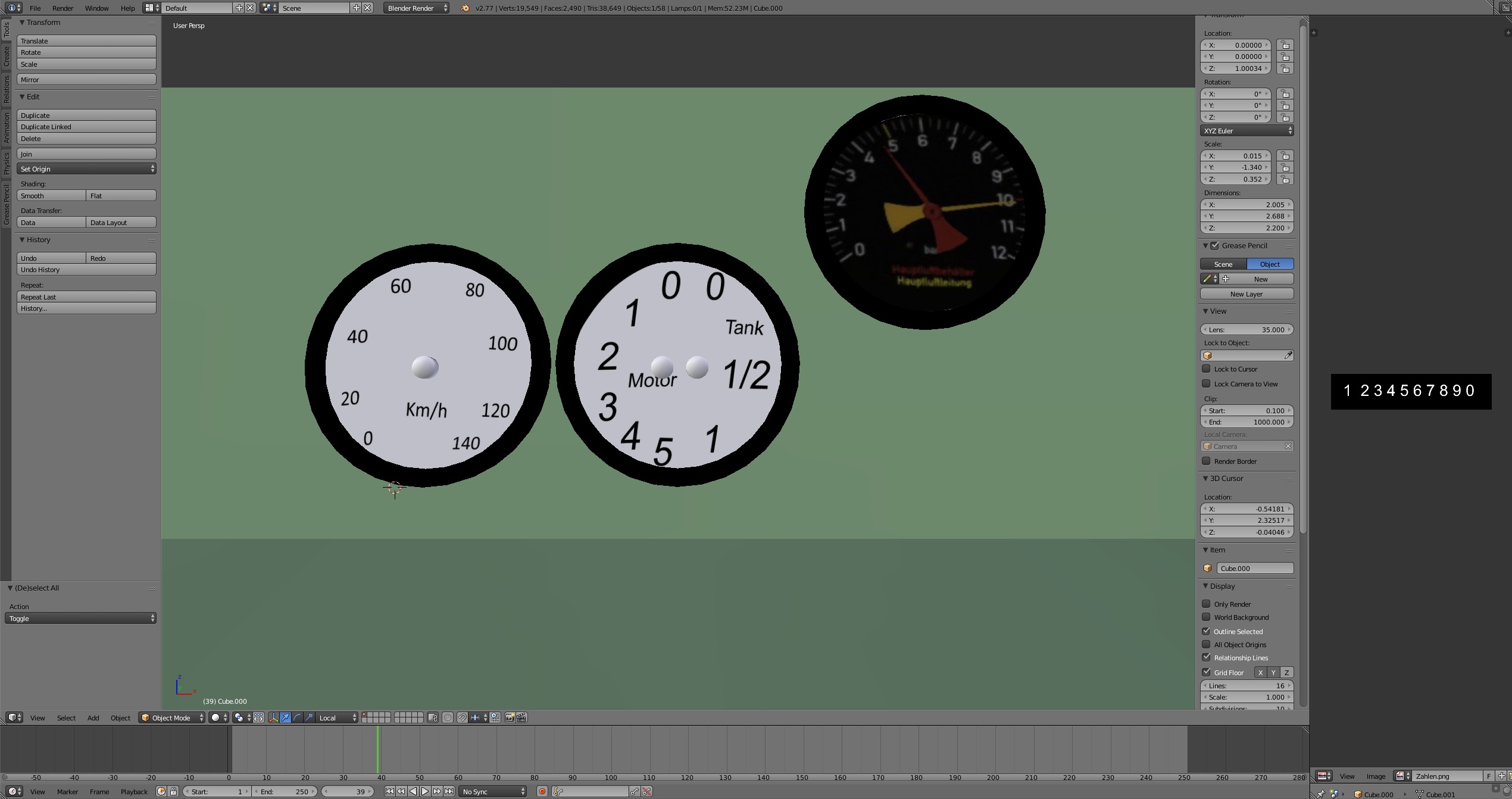Viewport: 1512px width, 799px height.
Task: Lock the X location padlock icon
Action: [x=1285, y=45]
